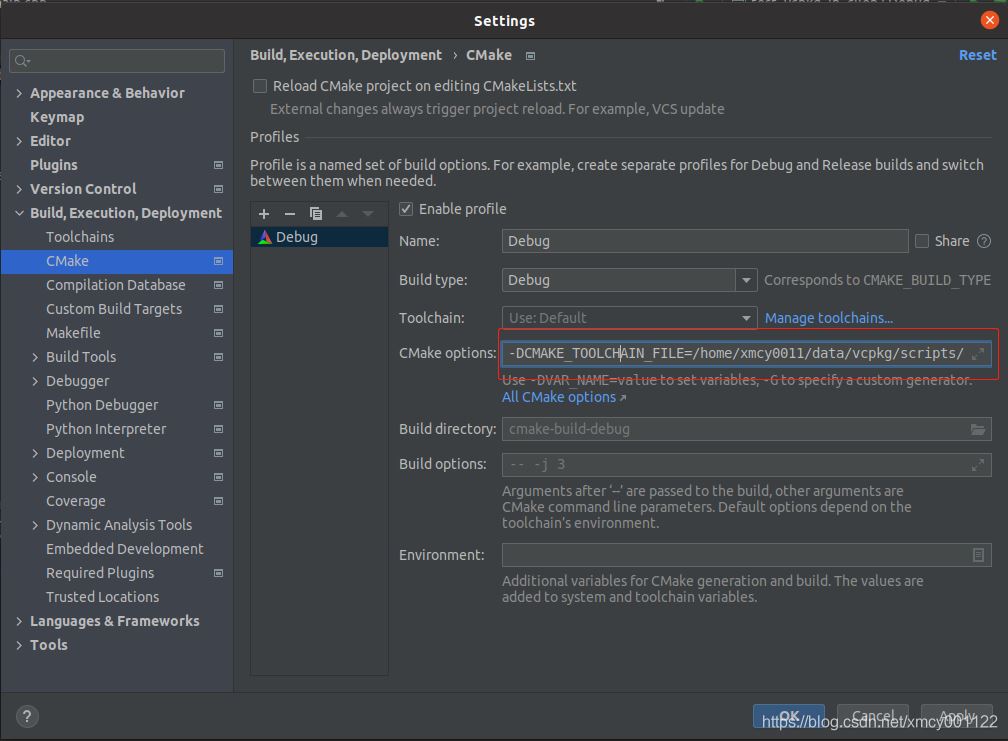Viewport: 1008px width, 741px height.
Task: Tick the Share checkbox
Action: point(922,241)
